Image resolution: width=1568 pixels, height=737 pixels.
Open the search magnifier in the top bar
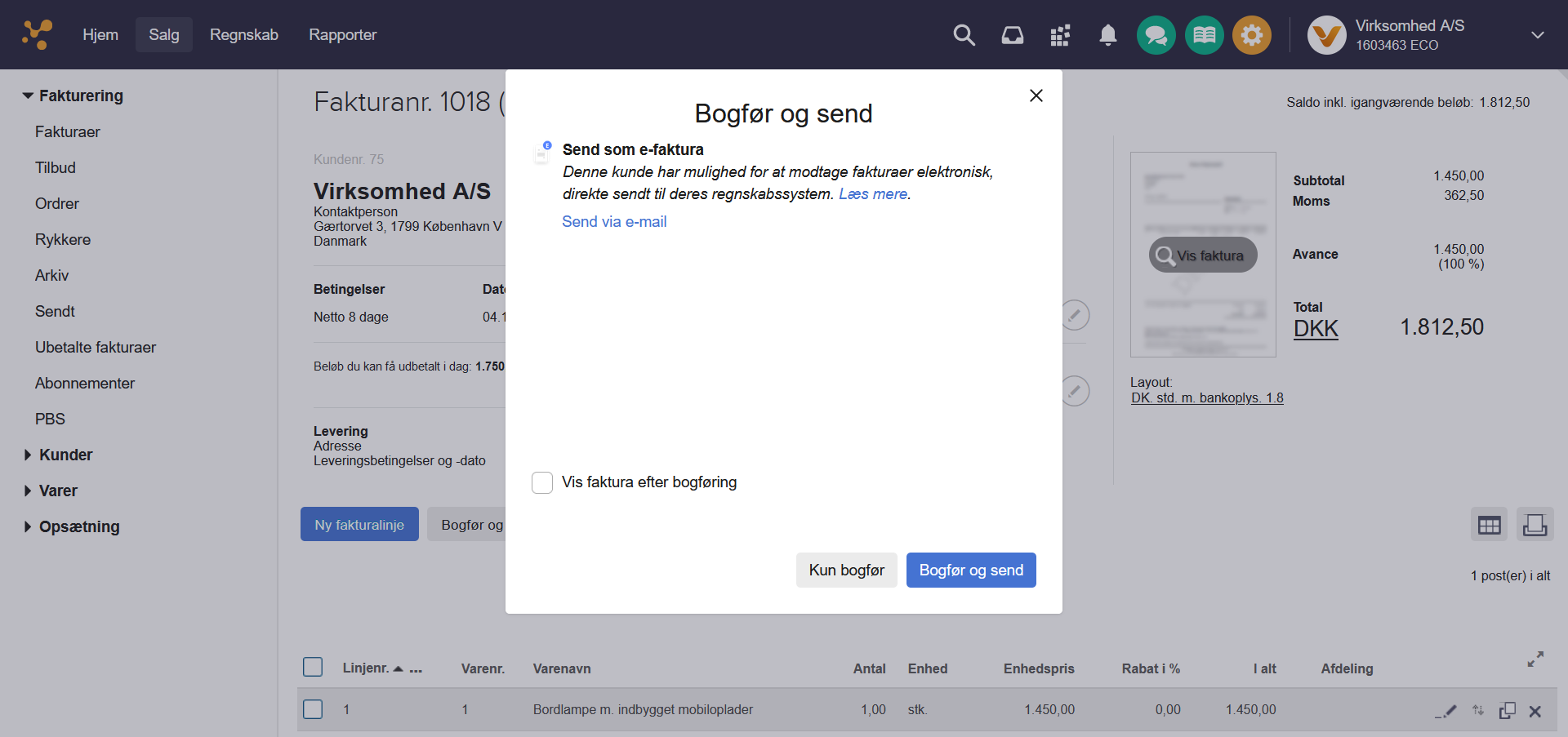pos(964,35)
